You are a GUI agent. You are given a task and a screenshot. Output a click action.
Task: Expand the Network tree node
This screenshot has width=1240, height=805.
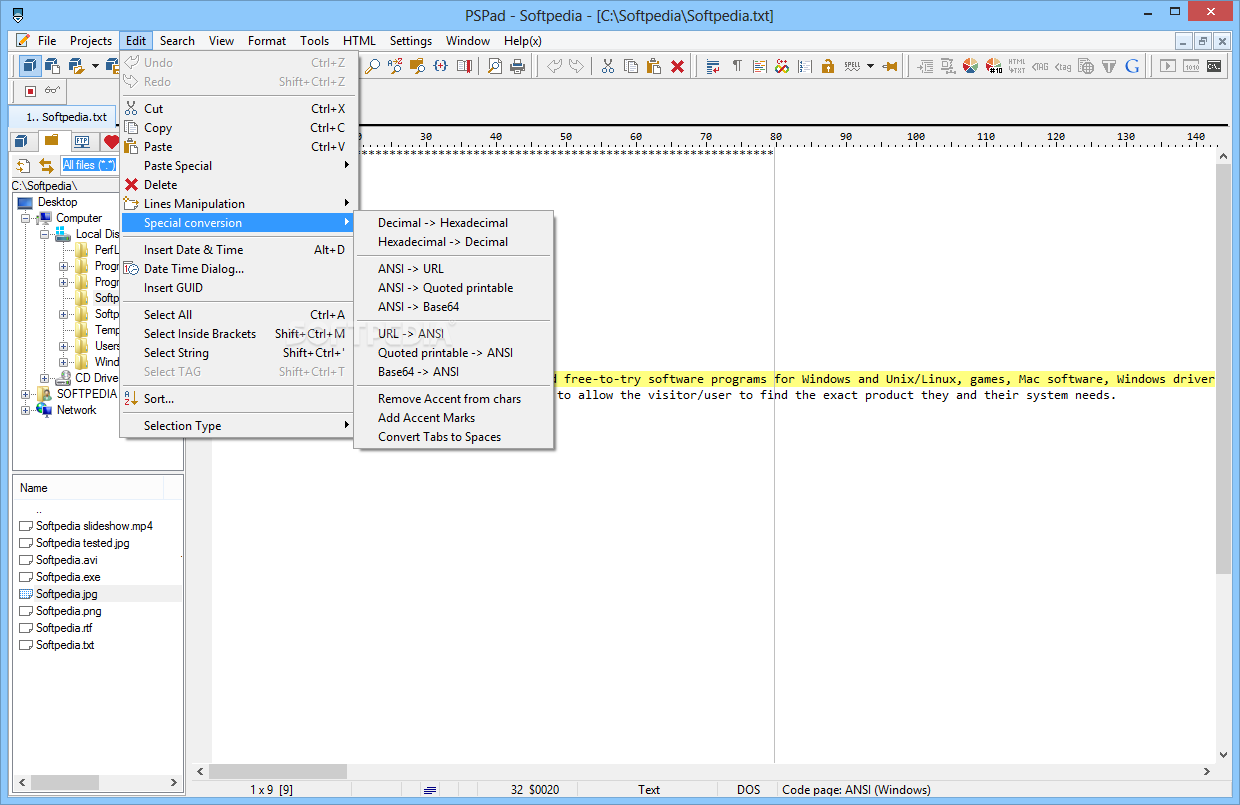26,410
